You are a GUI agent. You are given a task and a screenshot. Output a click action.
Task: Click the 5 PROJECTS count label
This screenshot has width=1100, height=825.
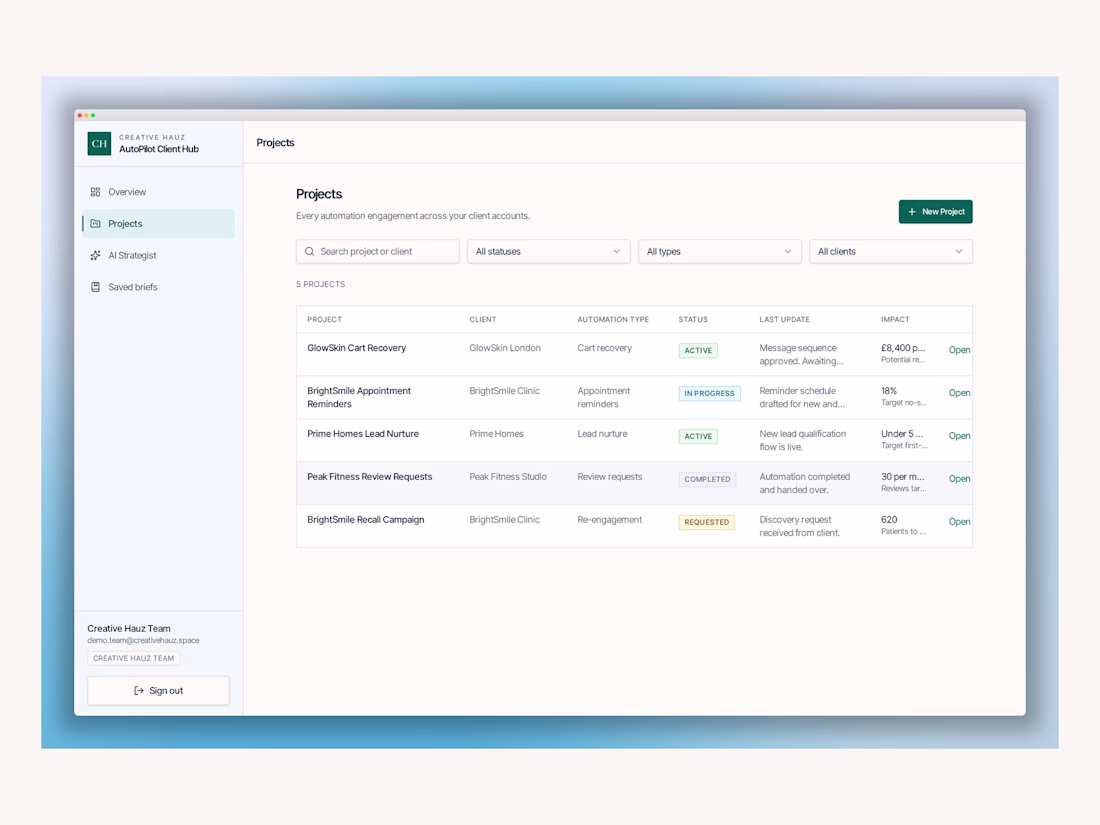(321, 284)
